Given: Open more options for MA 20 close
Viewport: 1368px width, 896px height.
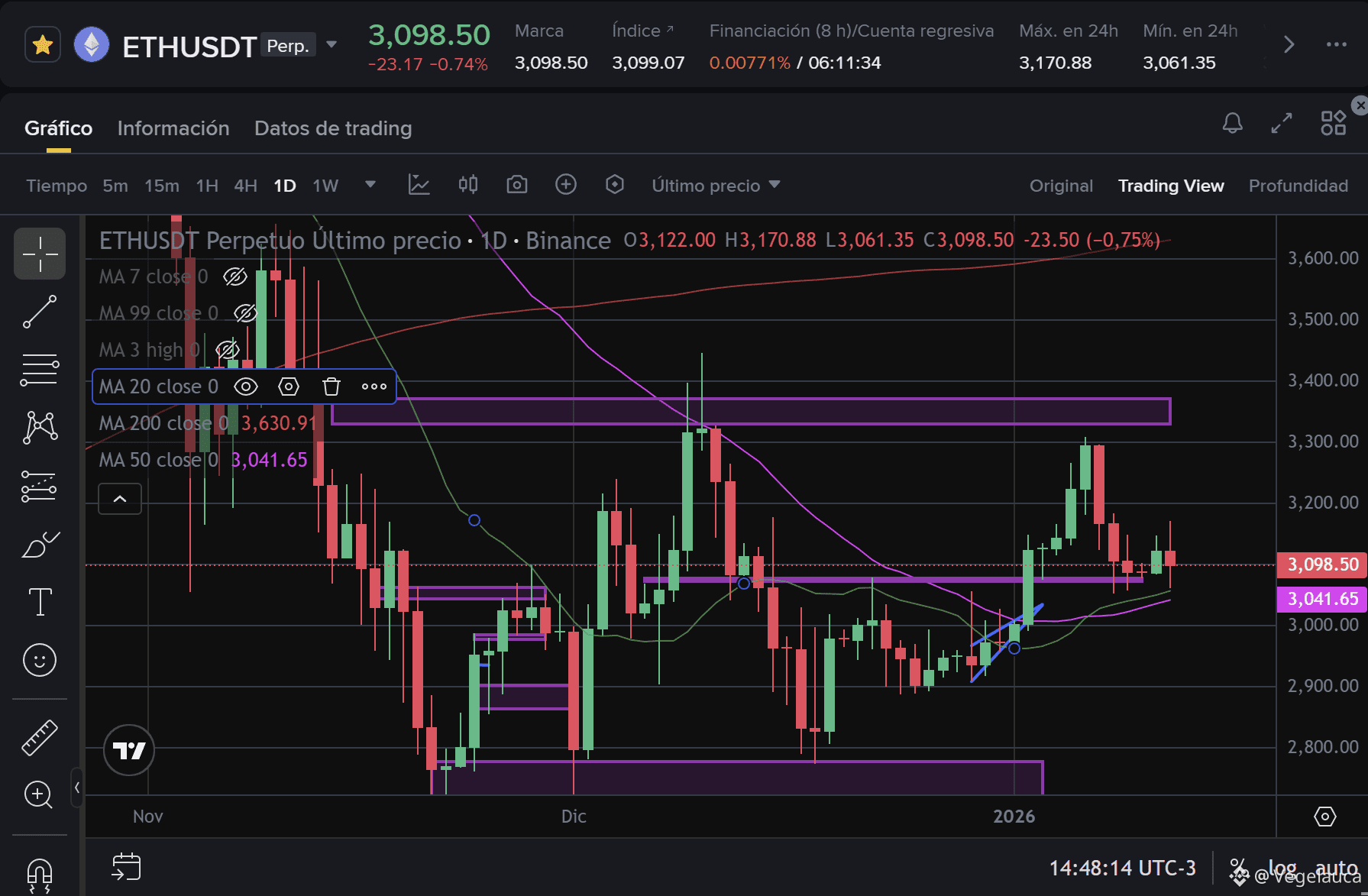Looking at the screenshot, I should point(374,387).
